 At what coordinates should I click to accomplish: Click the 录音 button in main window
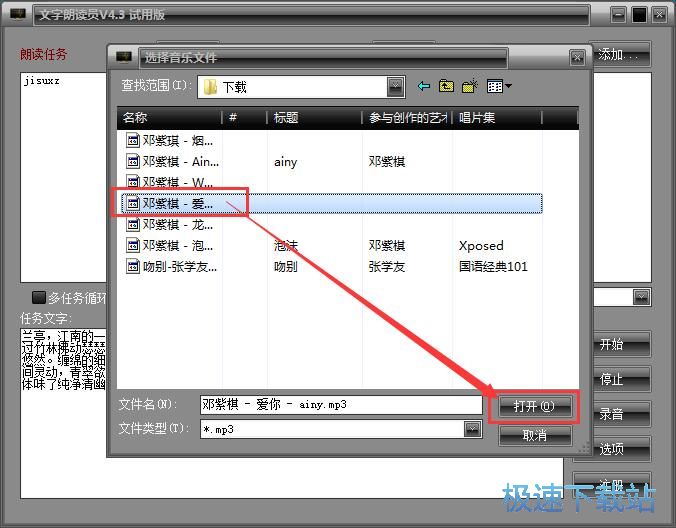click(x=621, y=414)
